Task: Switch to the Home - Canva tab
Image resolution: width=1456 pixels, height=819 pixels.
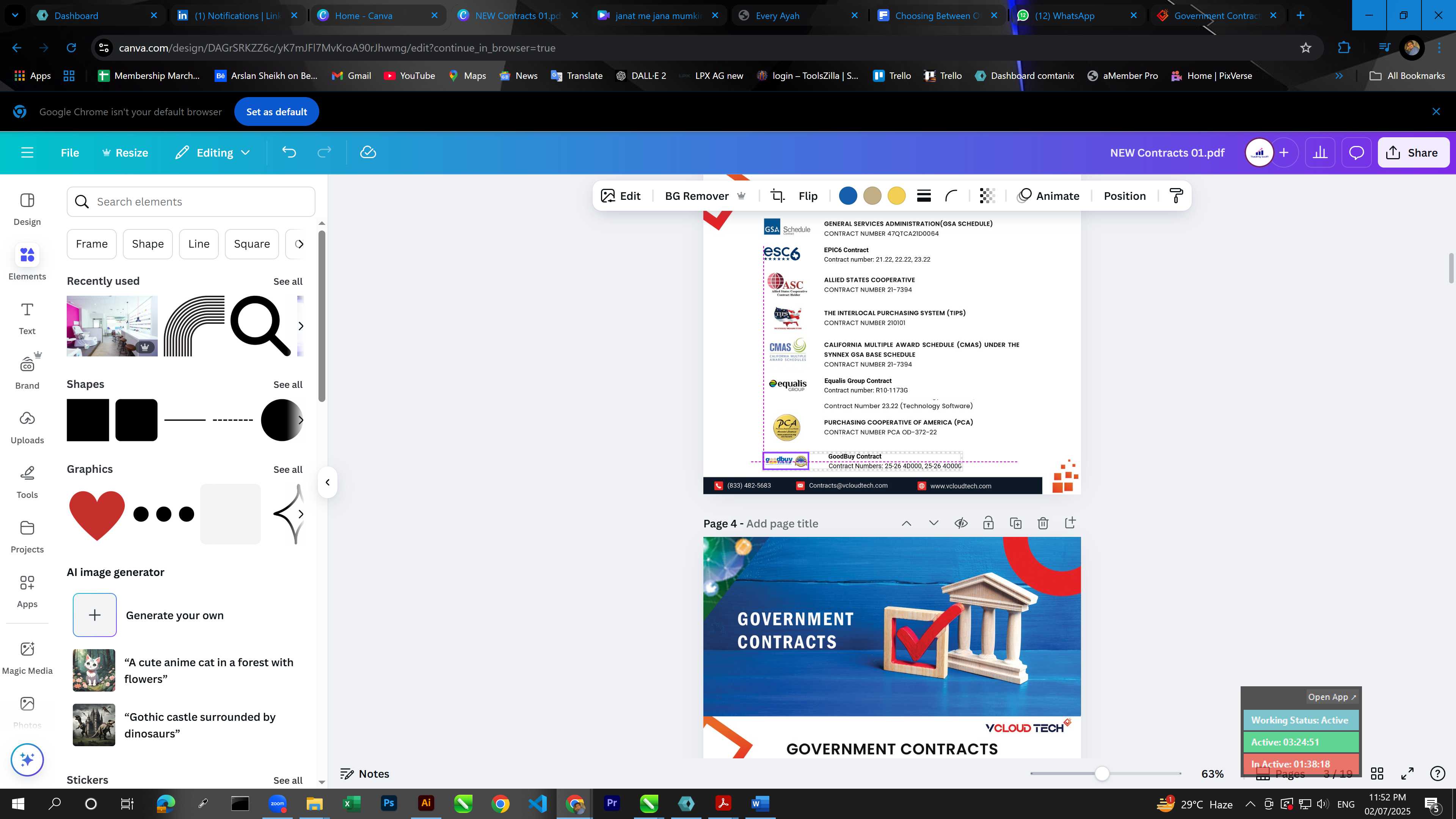Action: pyautogui.click(x=378, y=15)
